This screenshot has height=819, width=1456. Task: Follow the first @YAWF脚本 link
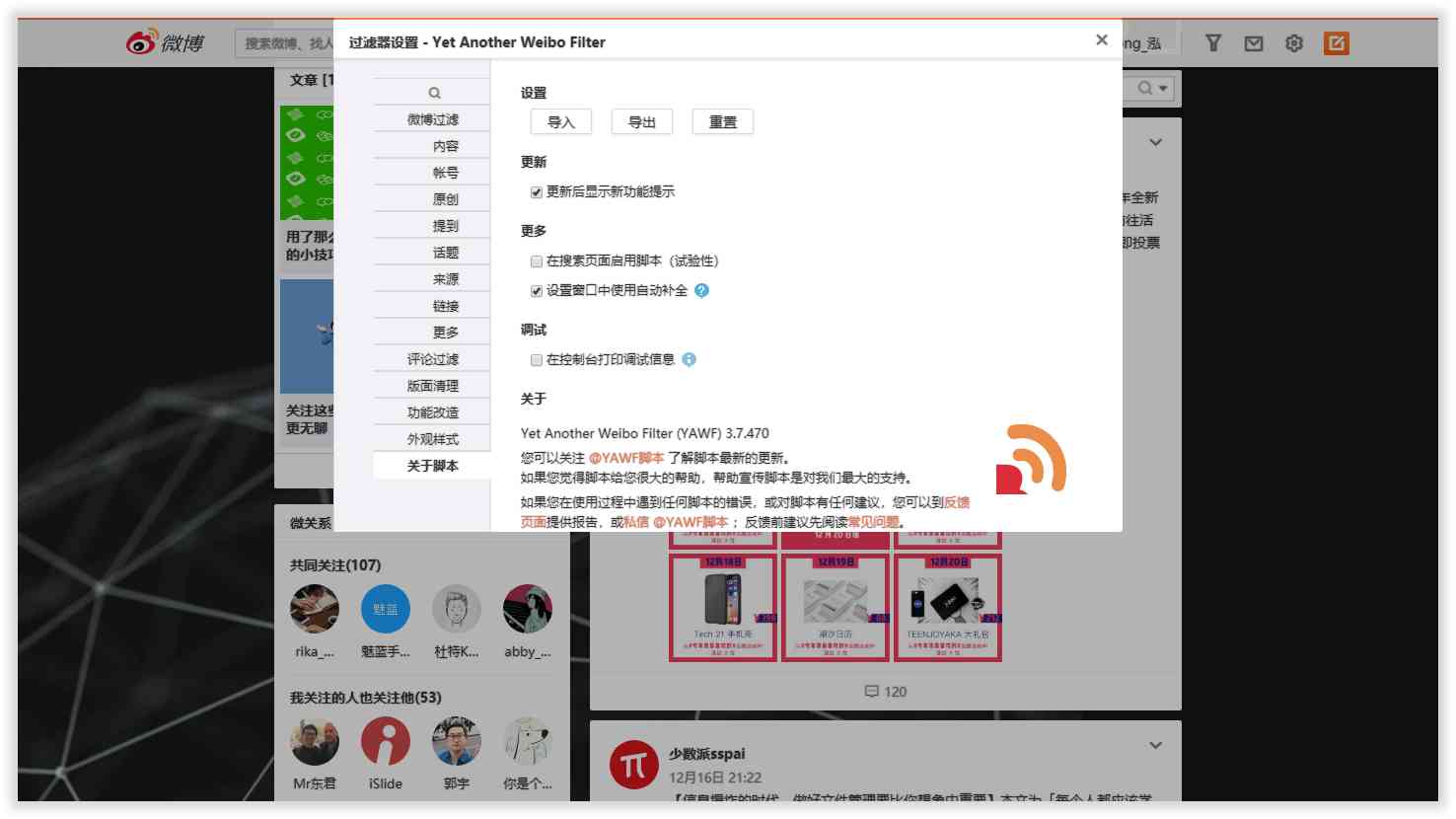pyautogui.click(x=626, y=458)
